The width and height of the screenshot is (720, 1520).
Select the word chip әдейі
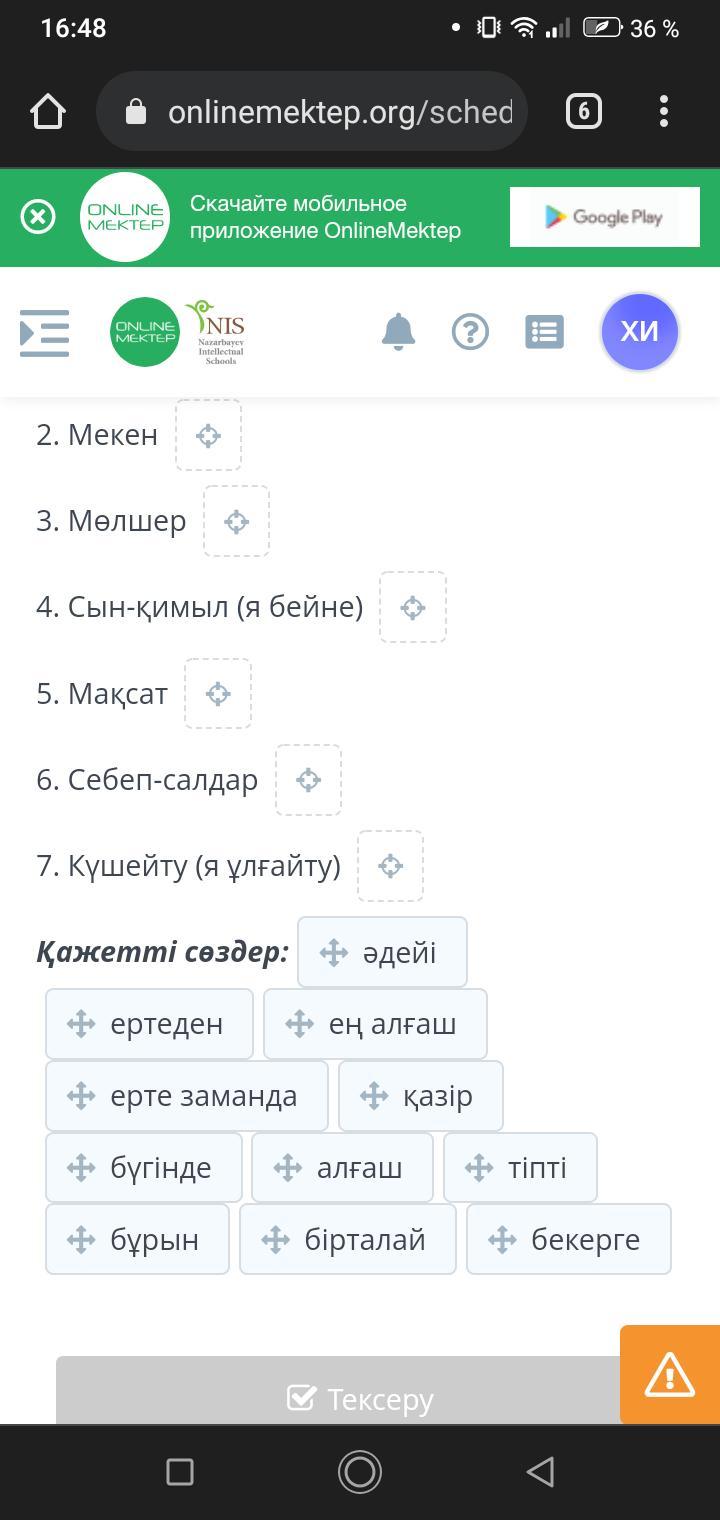pyautogui.click(x=382, y=952)
